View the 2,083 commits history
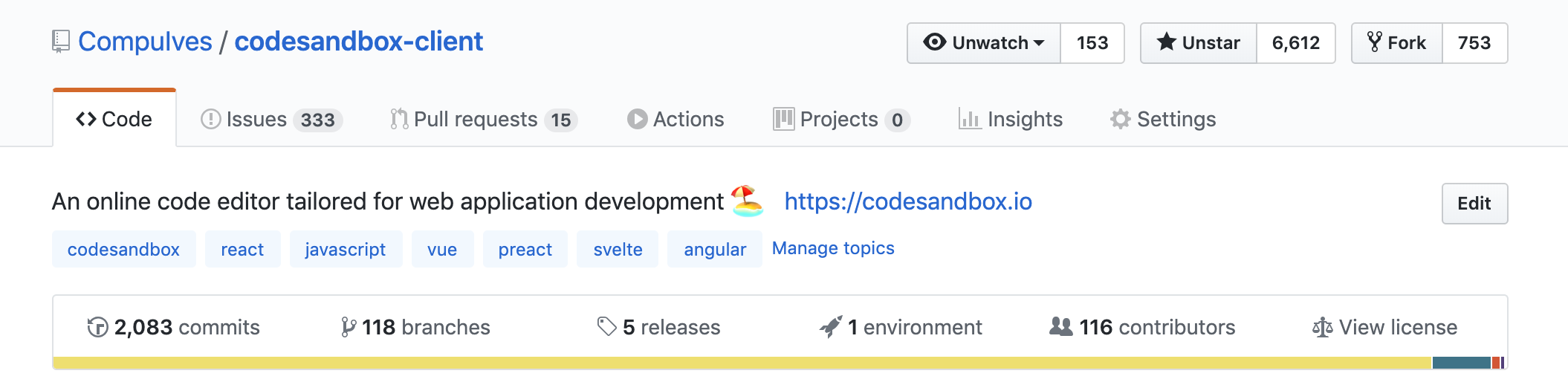This screenshot has height=382, width=1568. tap(174, 327)
